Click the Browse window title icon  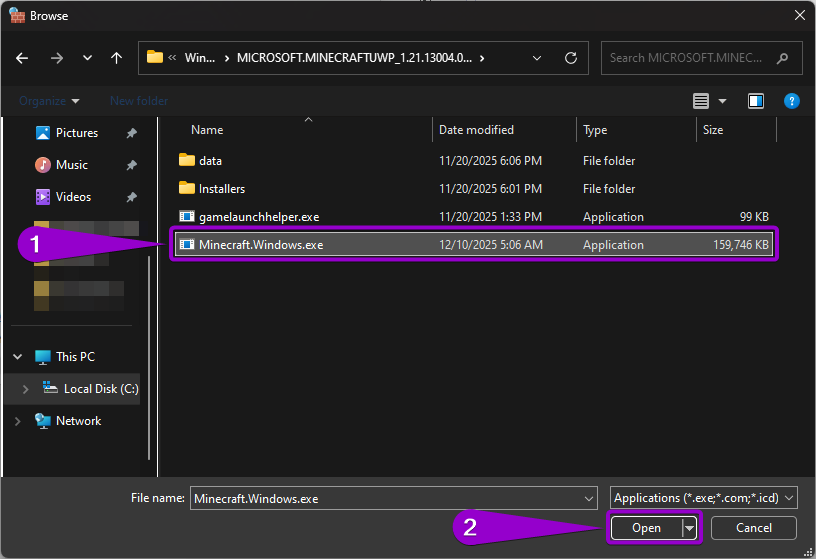pos(17,16)
